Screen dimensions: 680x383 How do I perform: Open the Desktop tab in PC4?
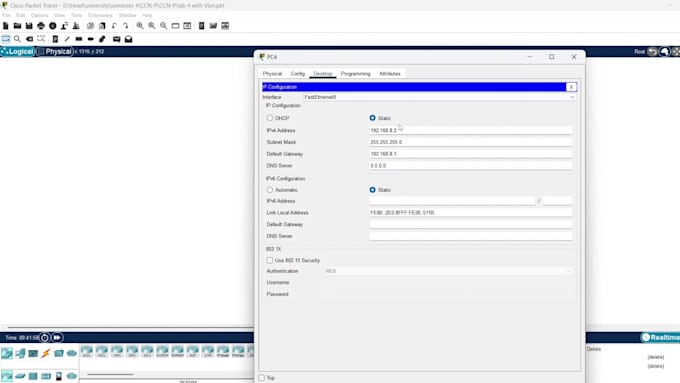click(323, 74)
